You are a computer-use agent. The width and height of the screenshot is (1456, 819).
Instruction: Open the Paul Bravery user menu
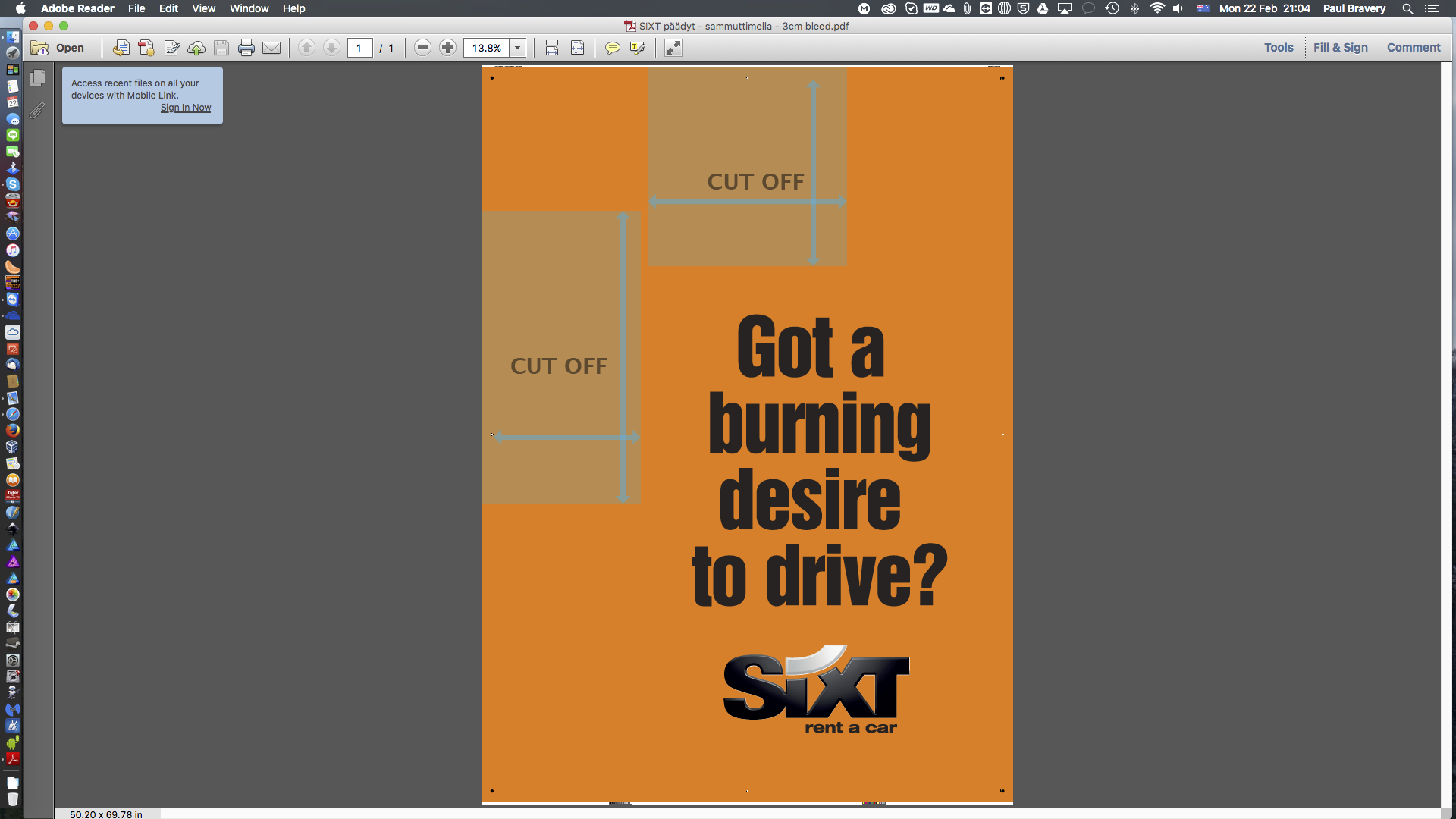(x=1354, y=8)
